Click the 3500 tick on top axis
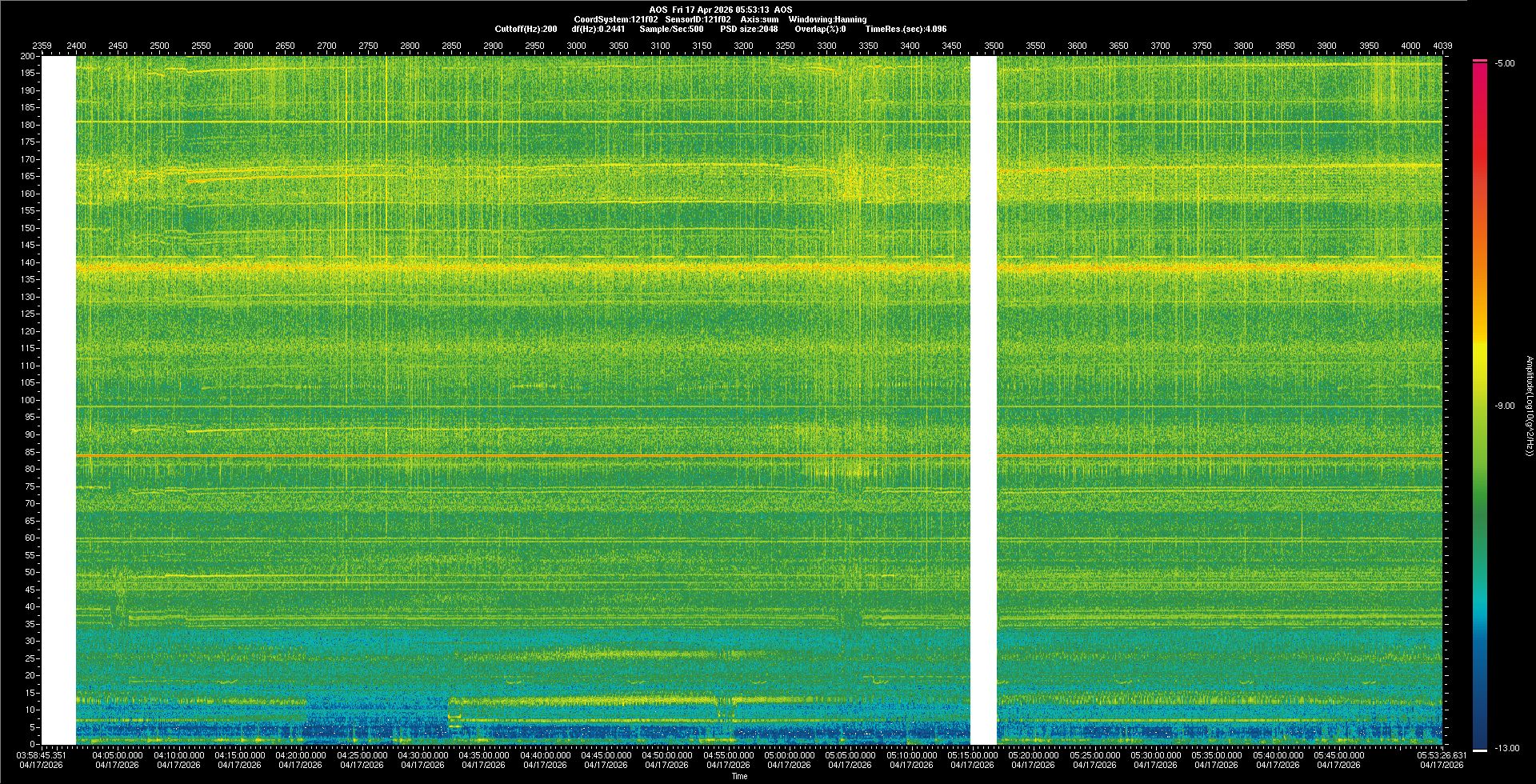 point(994,46)
